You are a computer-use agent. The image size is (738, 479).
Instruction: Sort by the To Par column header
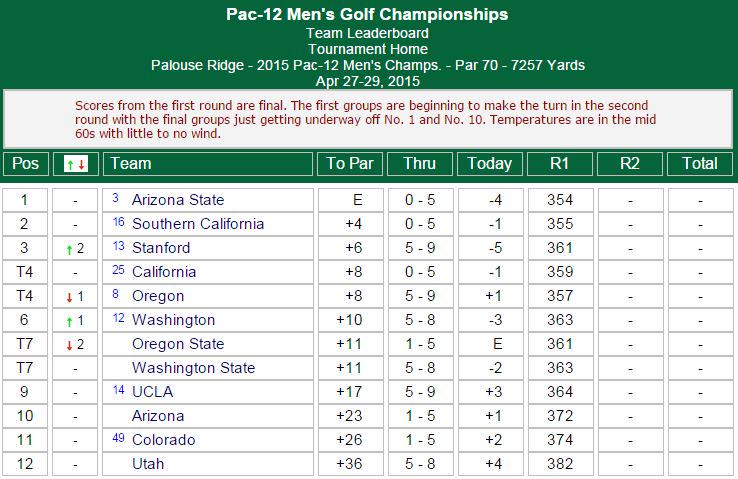[350, 164]
